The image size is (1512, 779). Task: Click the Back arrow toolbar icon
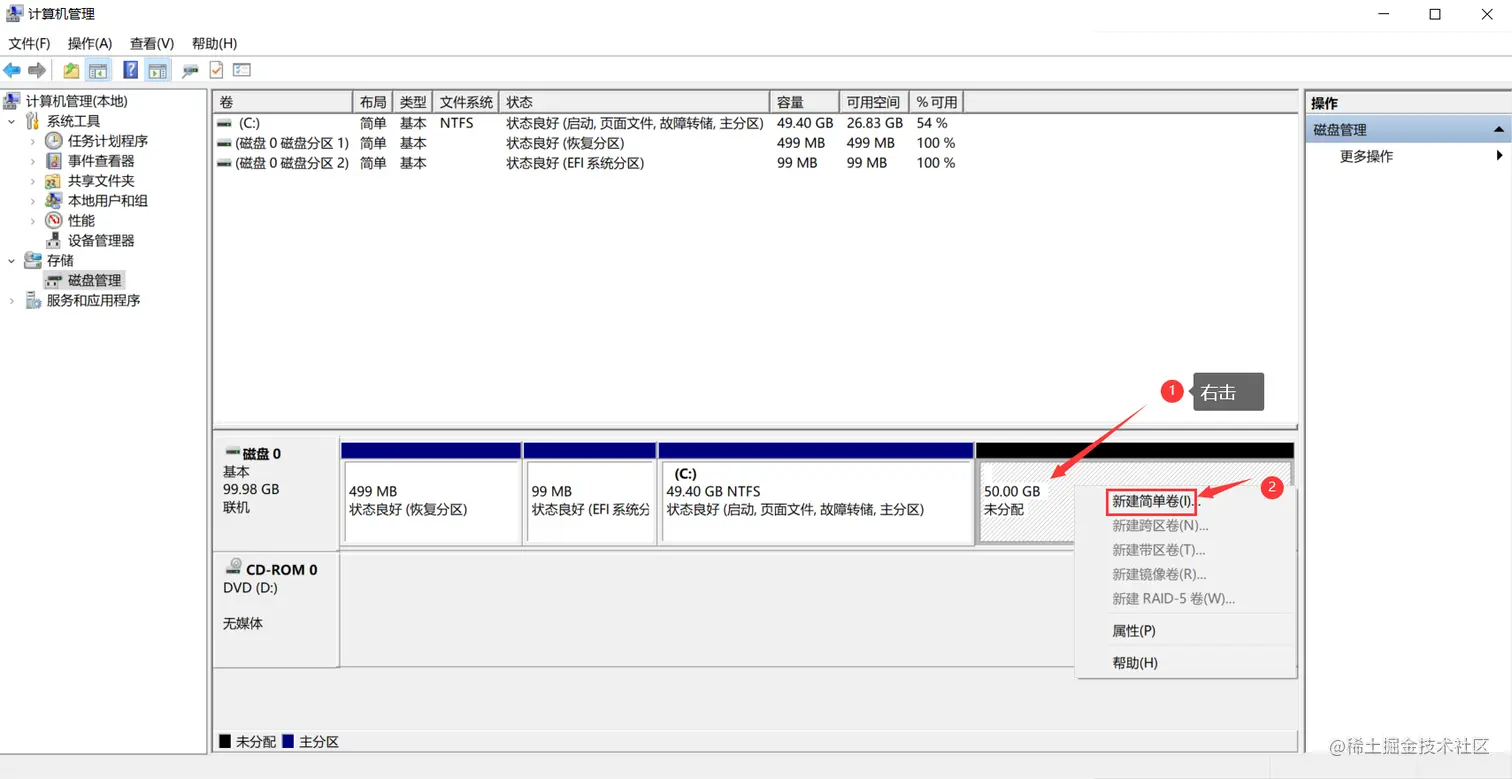(x=12, y=70)
